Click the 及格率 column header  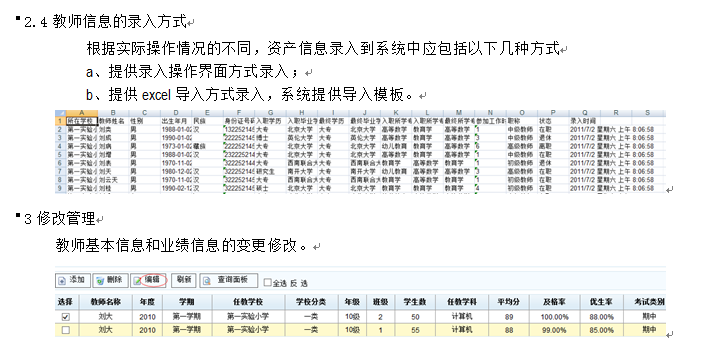[554, 302]
